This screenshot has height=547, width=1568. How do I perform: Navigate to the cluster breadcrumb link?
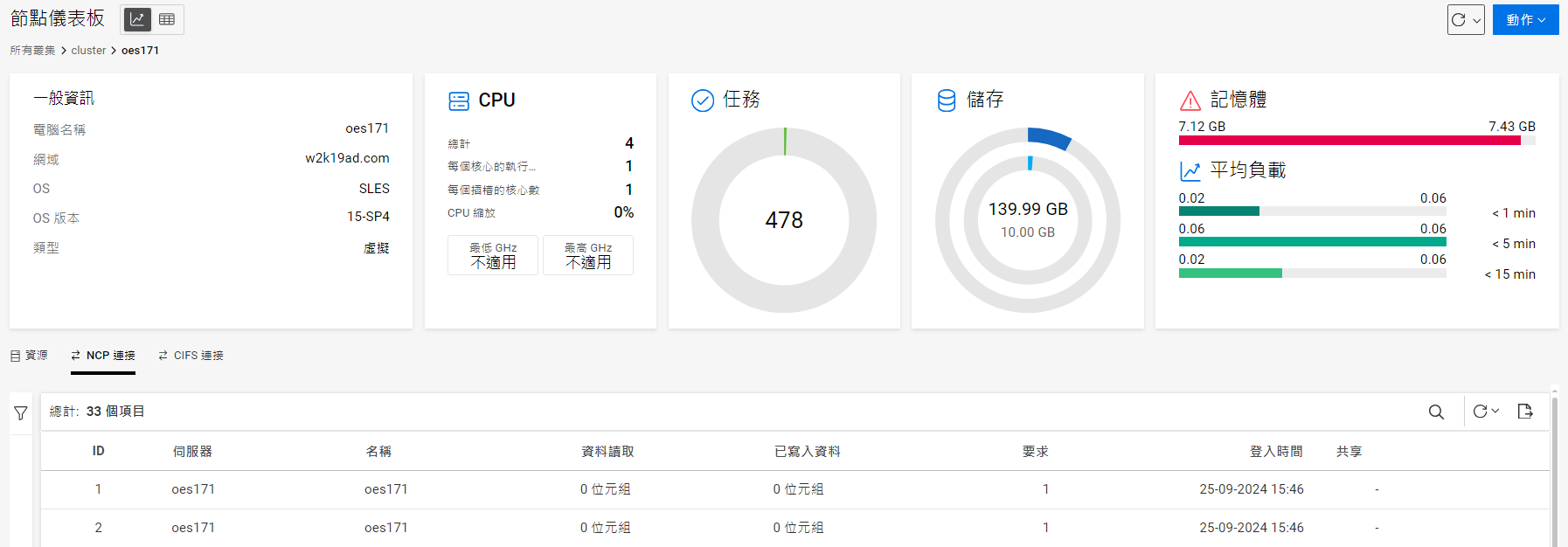pyautogui.click(x=88, y=51)
